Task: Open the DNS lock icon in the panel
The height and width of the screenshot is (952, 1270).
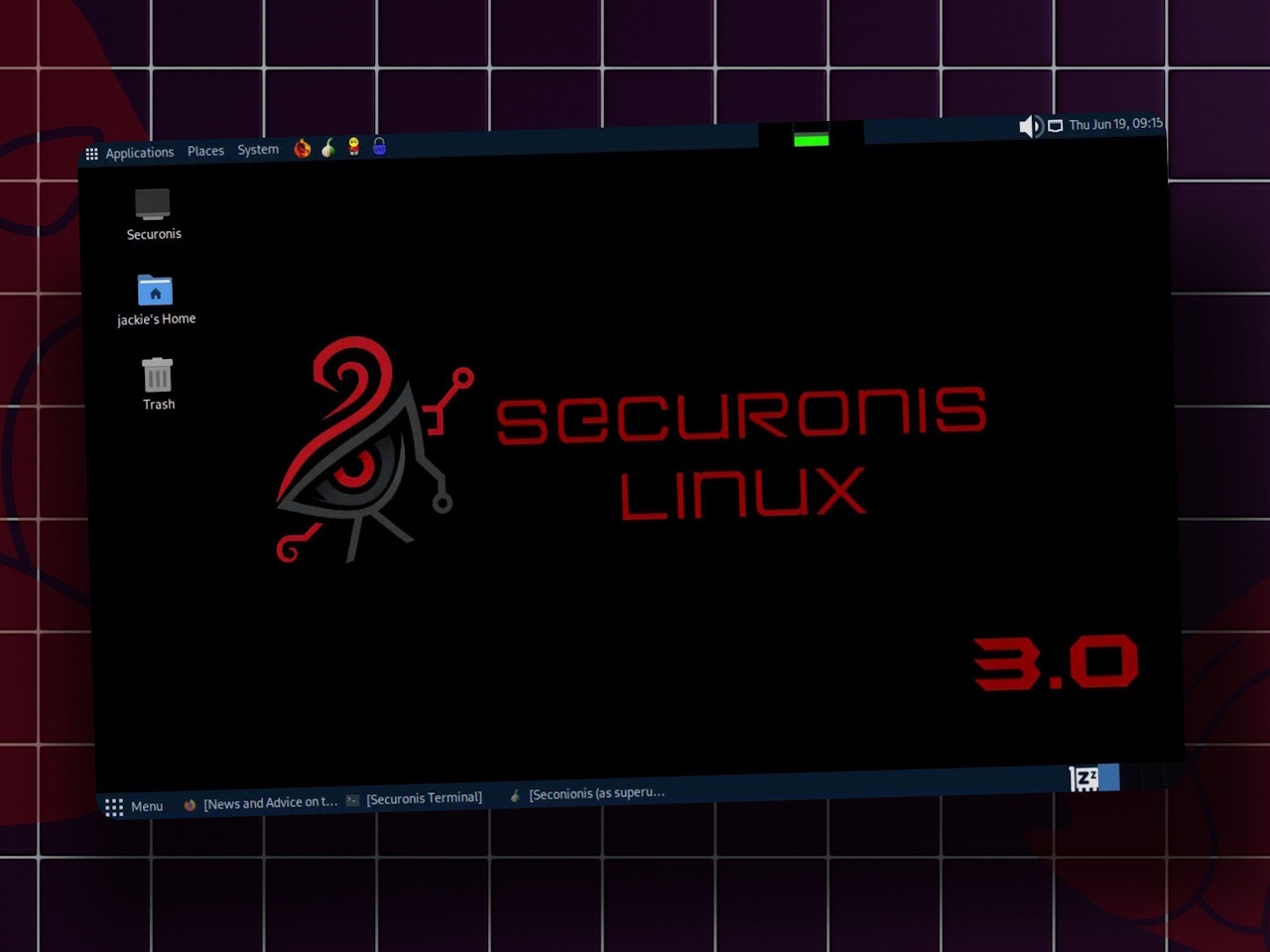Action: [x=378, y=147]
